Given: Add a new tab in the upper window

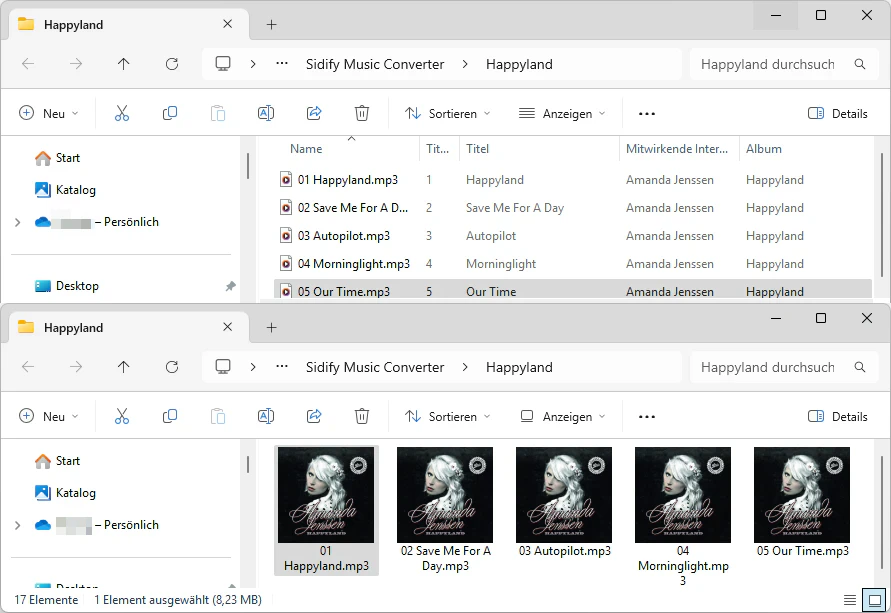Looking at the screenshot, I should click(272, 24).
